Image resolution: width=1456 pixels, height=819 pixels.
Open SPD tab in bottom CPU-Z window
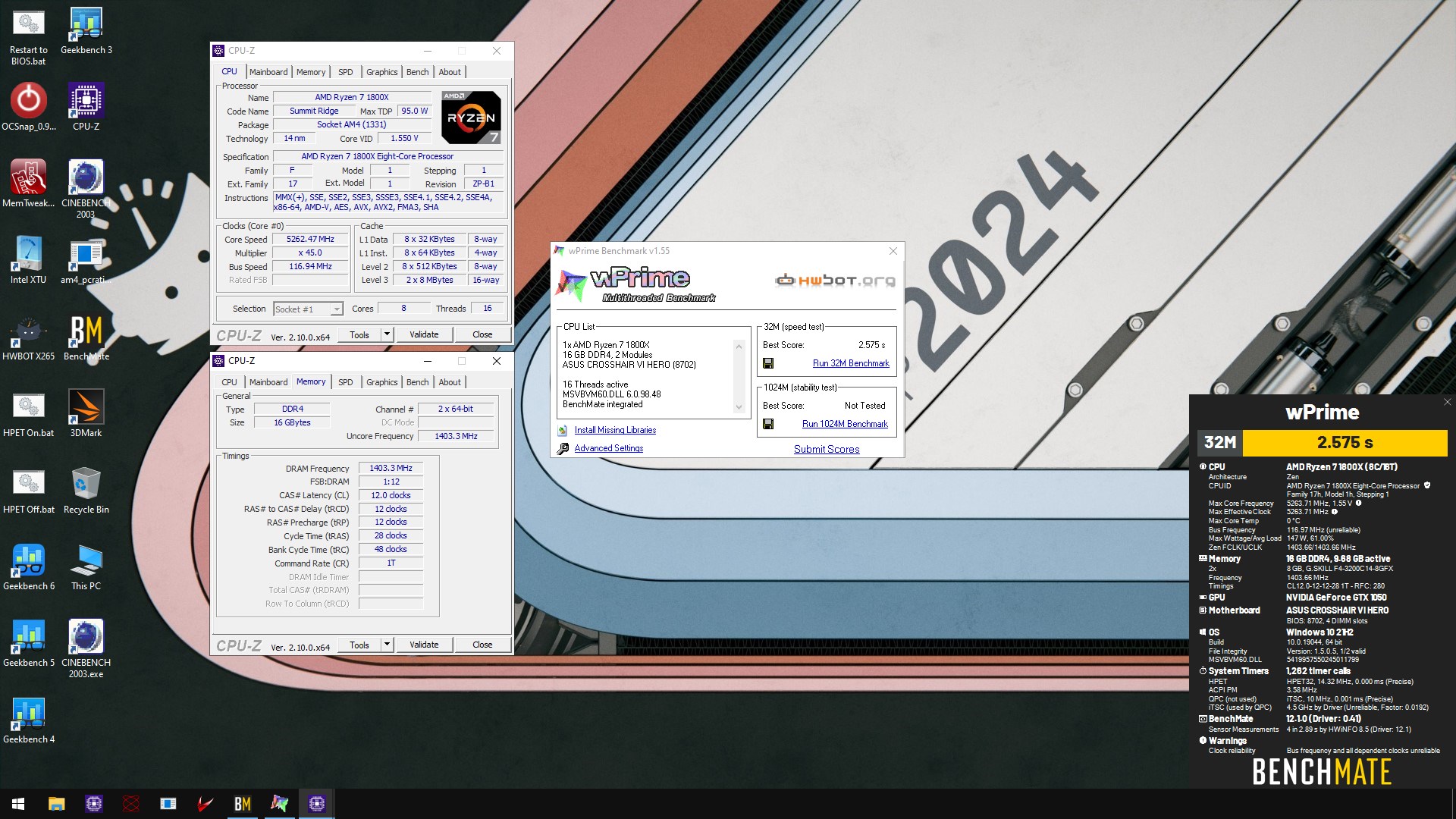coord(346,382)
